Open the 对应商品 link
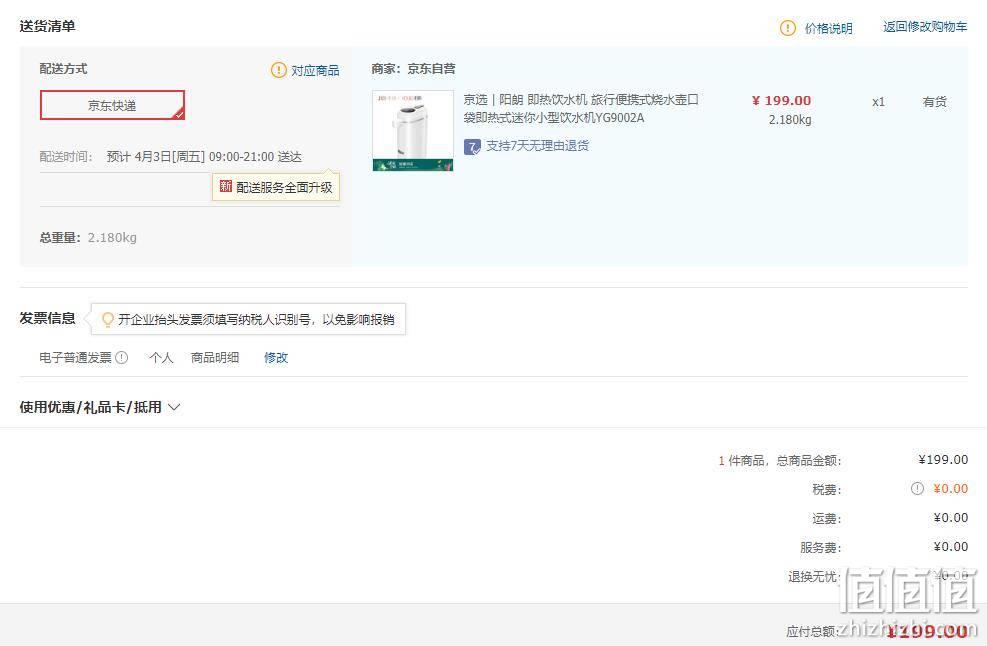The width and height of the screenshot is (987, 646). pyautogui.click(x=315, y=71)
